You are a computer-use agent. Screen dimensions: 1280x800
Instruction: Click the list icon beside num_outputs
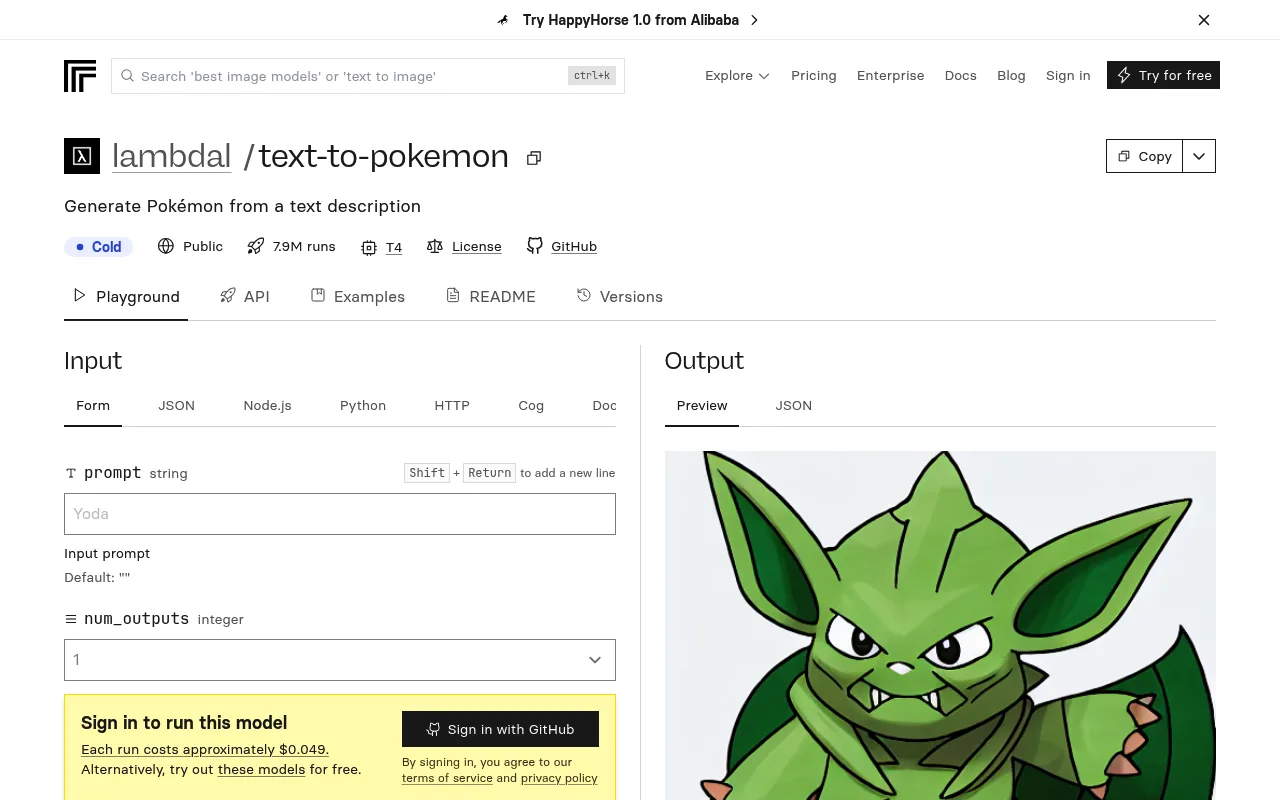pyautogui.click(x=71, y=619)
